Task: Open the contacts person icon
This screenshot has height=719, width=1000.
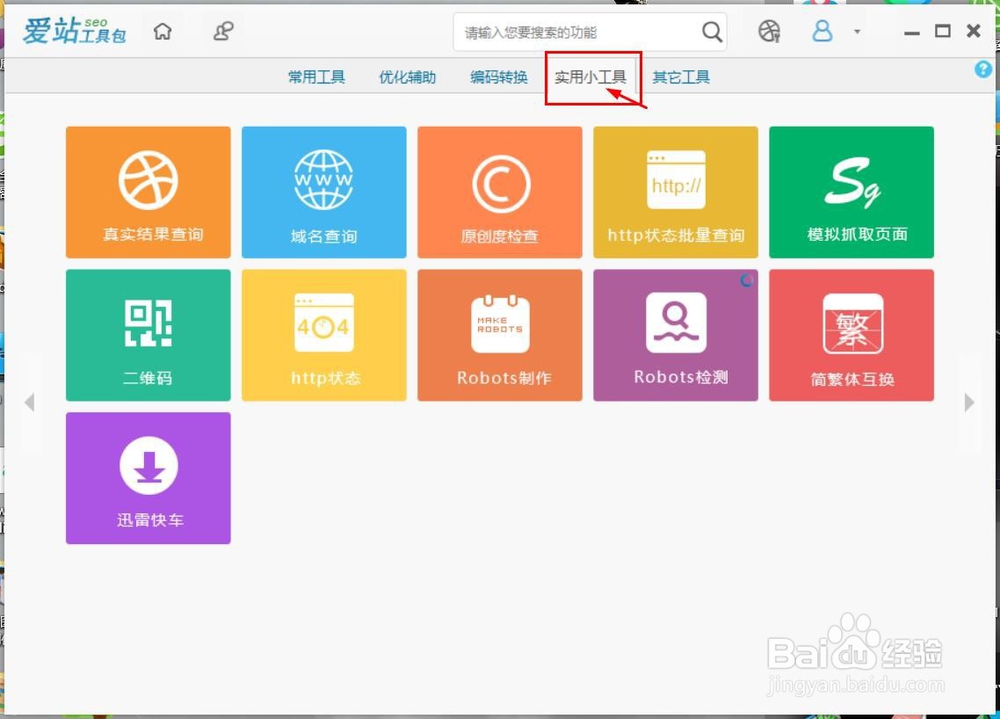Action: 223,31
